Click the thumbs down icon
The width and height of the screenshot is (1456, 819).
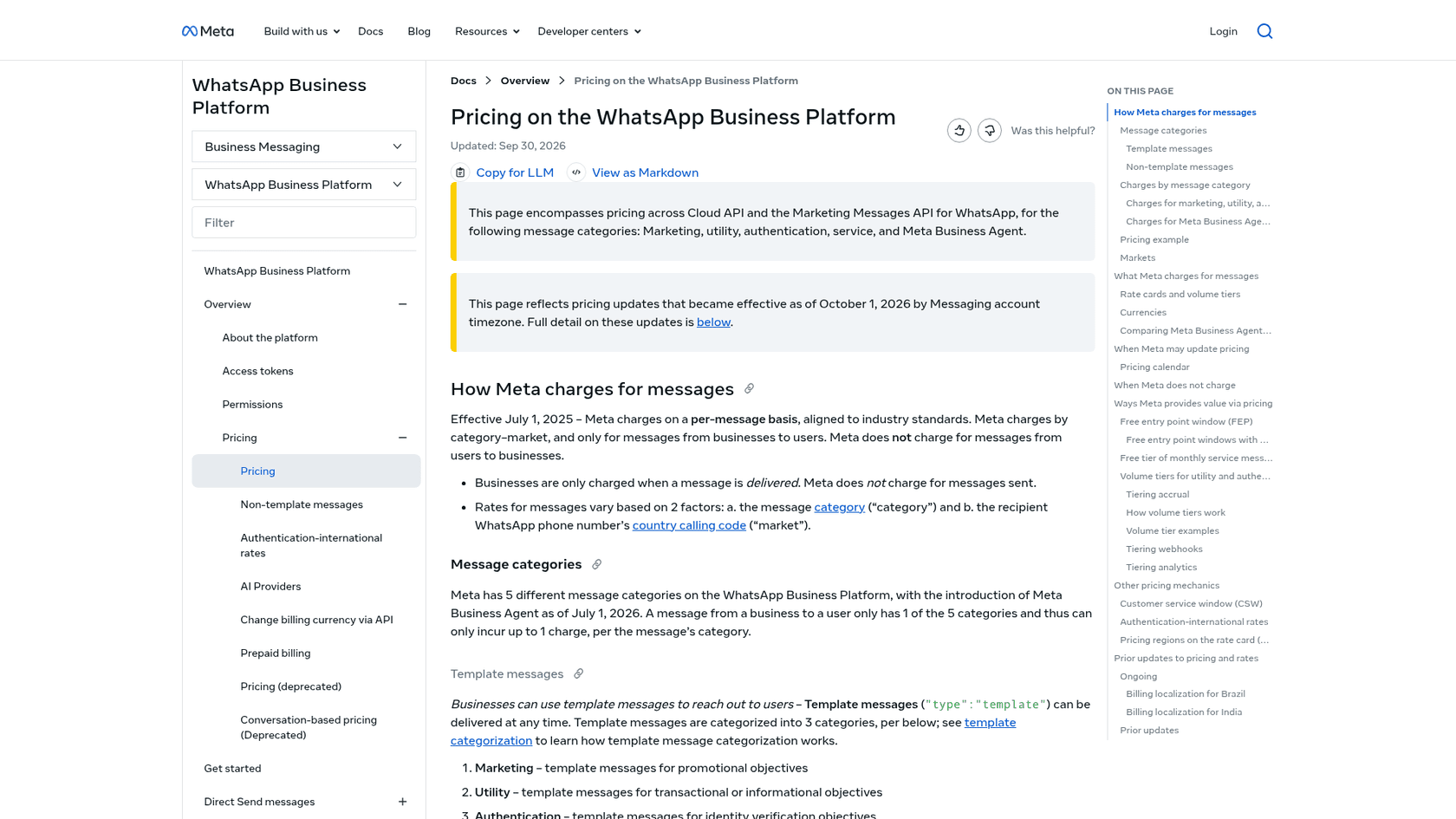pos(989,130)
